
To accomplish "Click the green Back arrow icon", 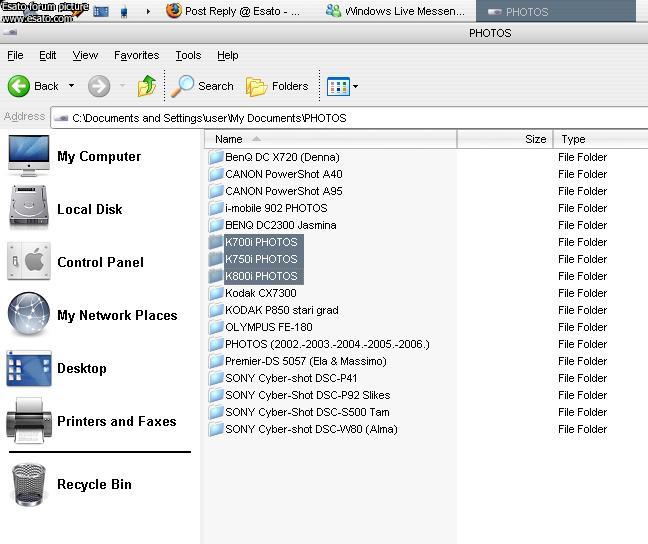I will click(x=19, y=86).
